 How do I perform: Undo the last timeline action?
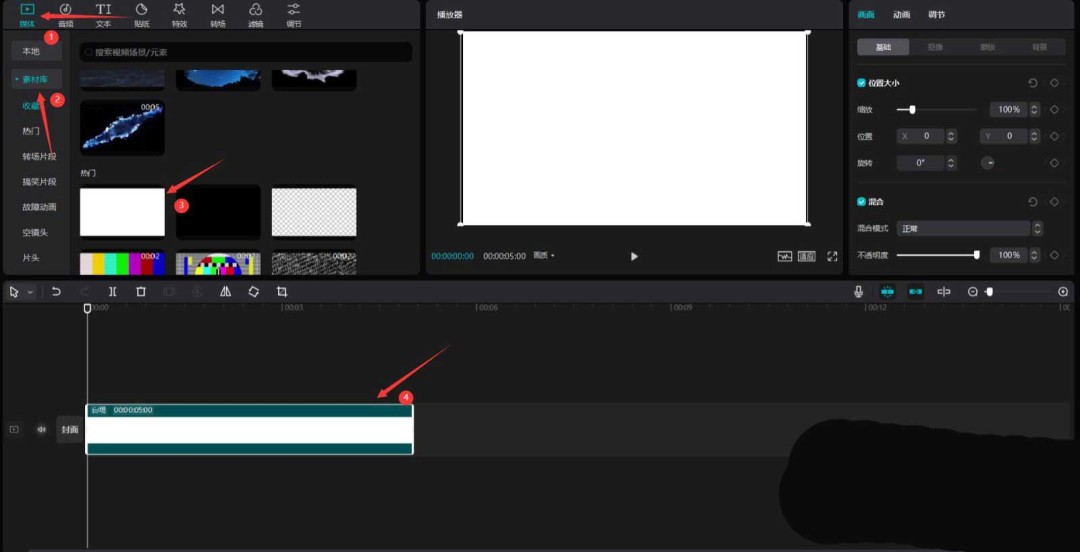coord(56,292)
